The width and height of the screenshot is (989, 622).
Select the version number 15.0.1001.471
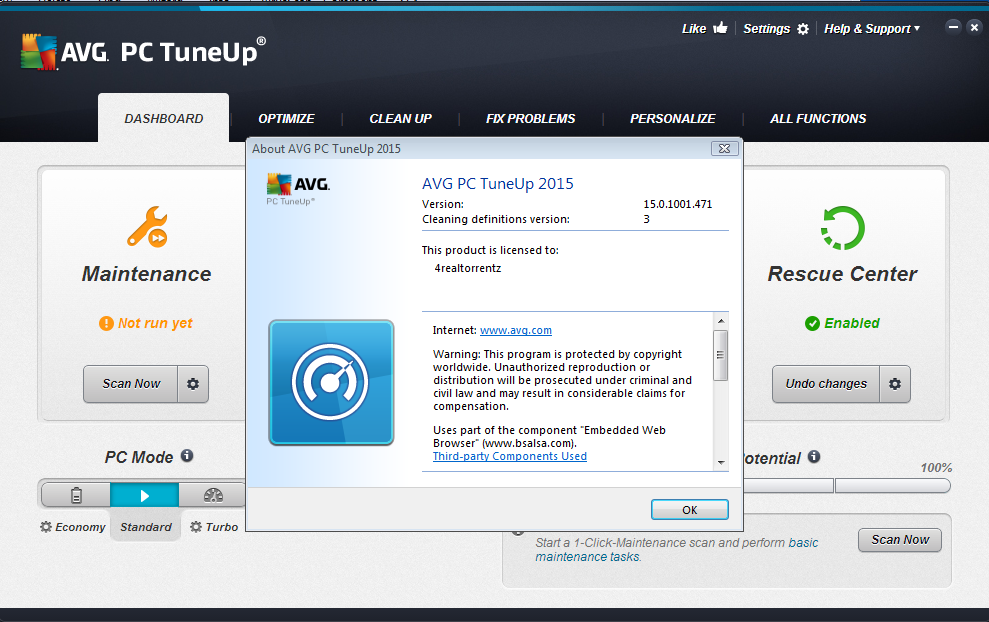click(677, 204)
